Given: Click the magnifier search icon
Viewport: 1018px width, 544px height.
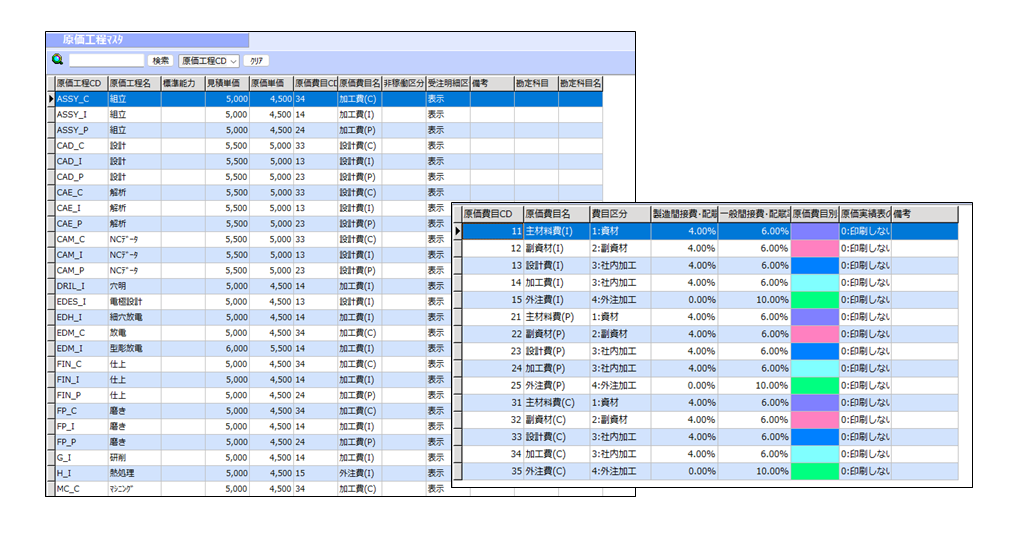Looking at the screenshot, I should 58,60.
